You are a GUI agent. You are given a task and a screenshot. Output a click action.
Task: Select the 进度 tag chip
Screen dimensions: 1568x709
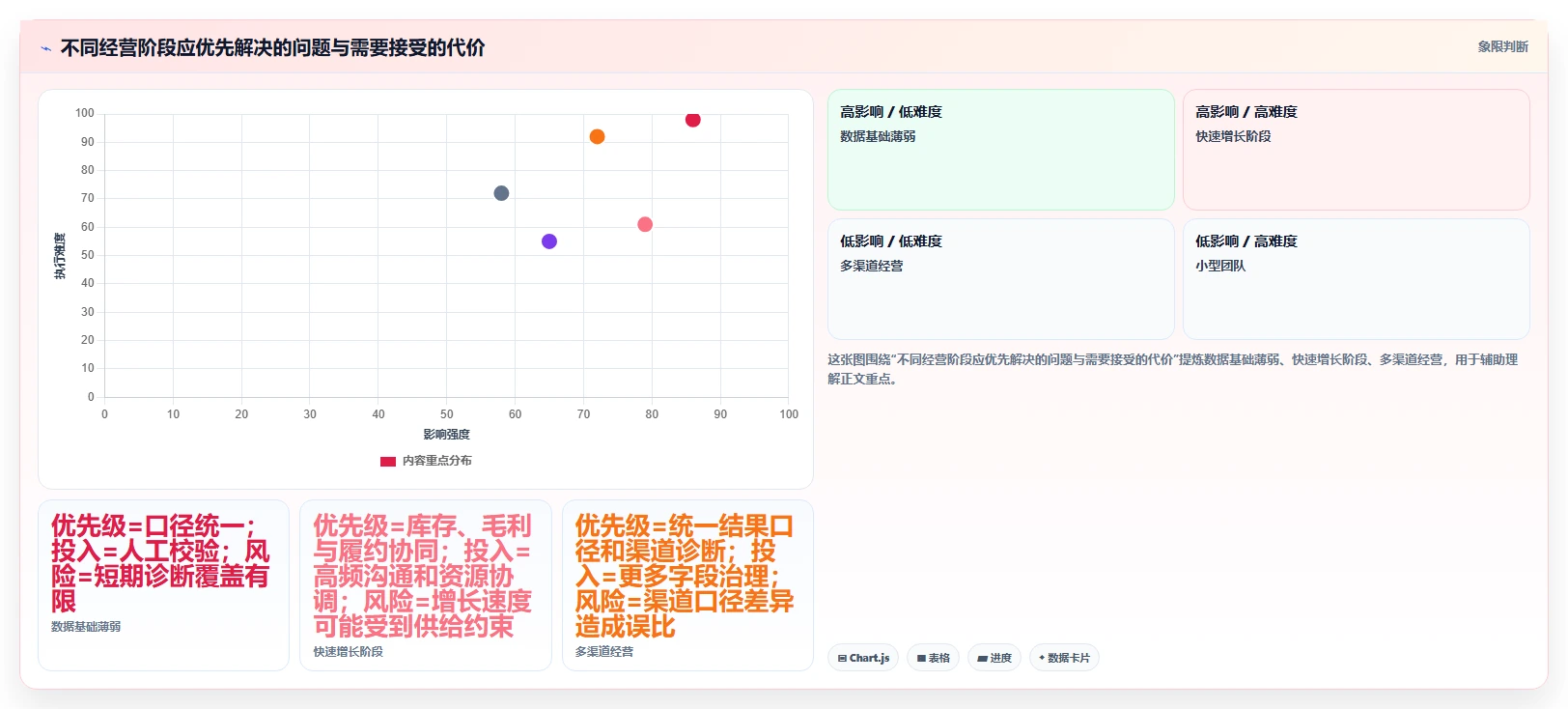(x=994, y=658)
